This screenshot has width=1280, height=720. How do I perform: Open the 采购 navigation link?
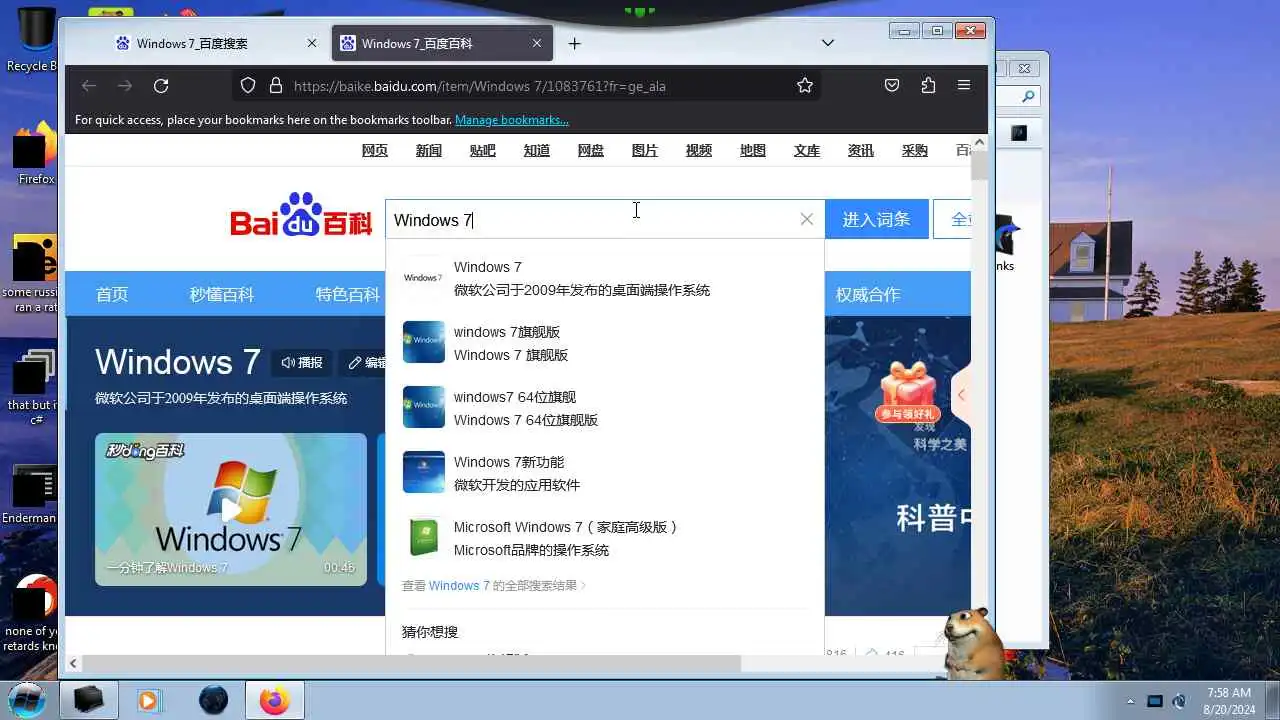tap(915, 150)
